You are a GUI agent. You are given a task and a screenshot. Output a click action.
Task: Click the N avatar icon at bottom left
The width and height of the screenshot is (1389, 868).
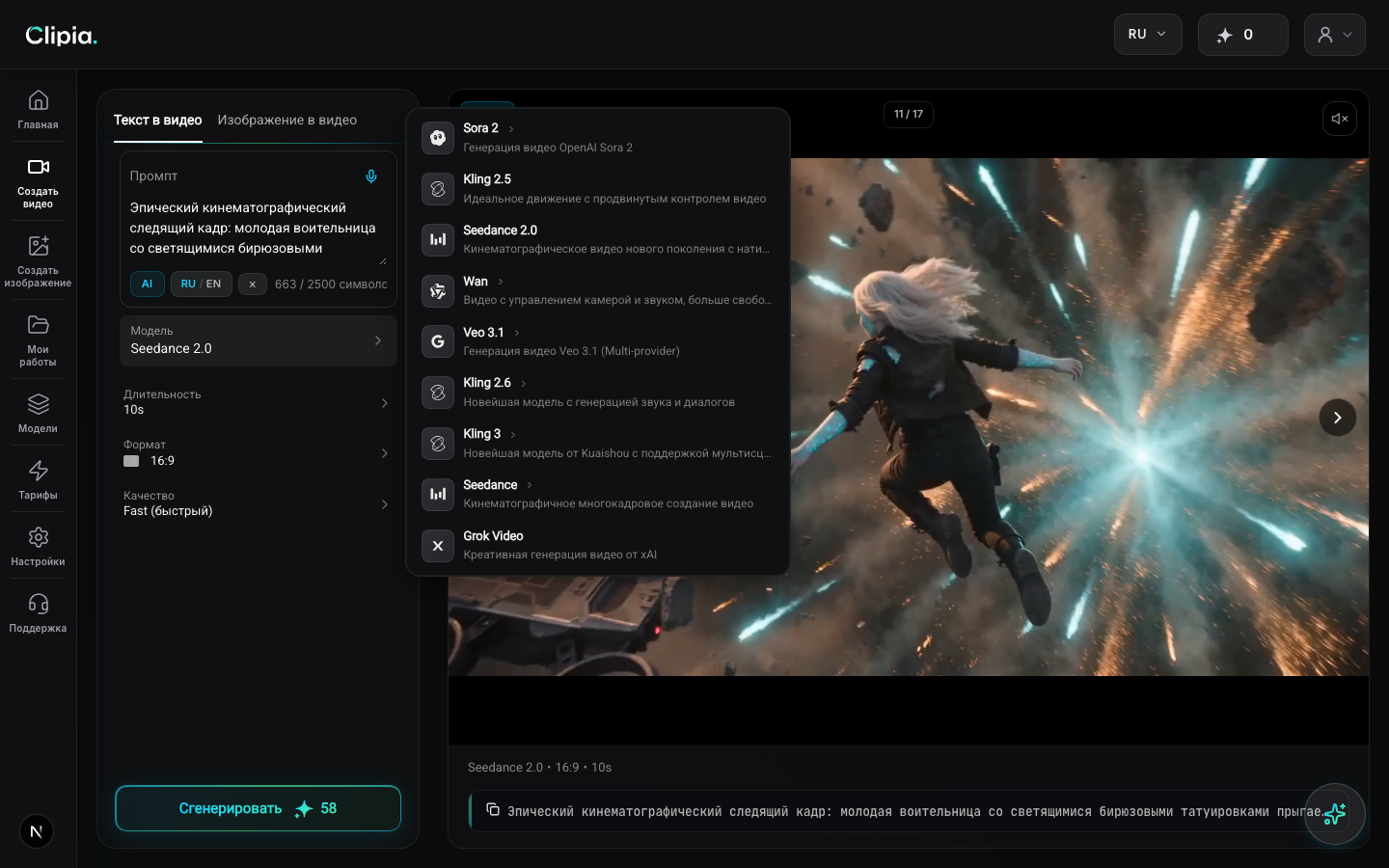tap(37, 831)
